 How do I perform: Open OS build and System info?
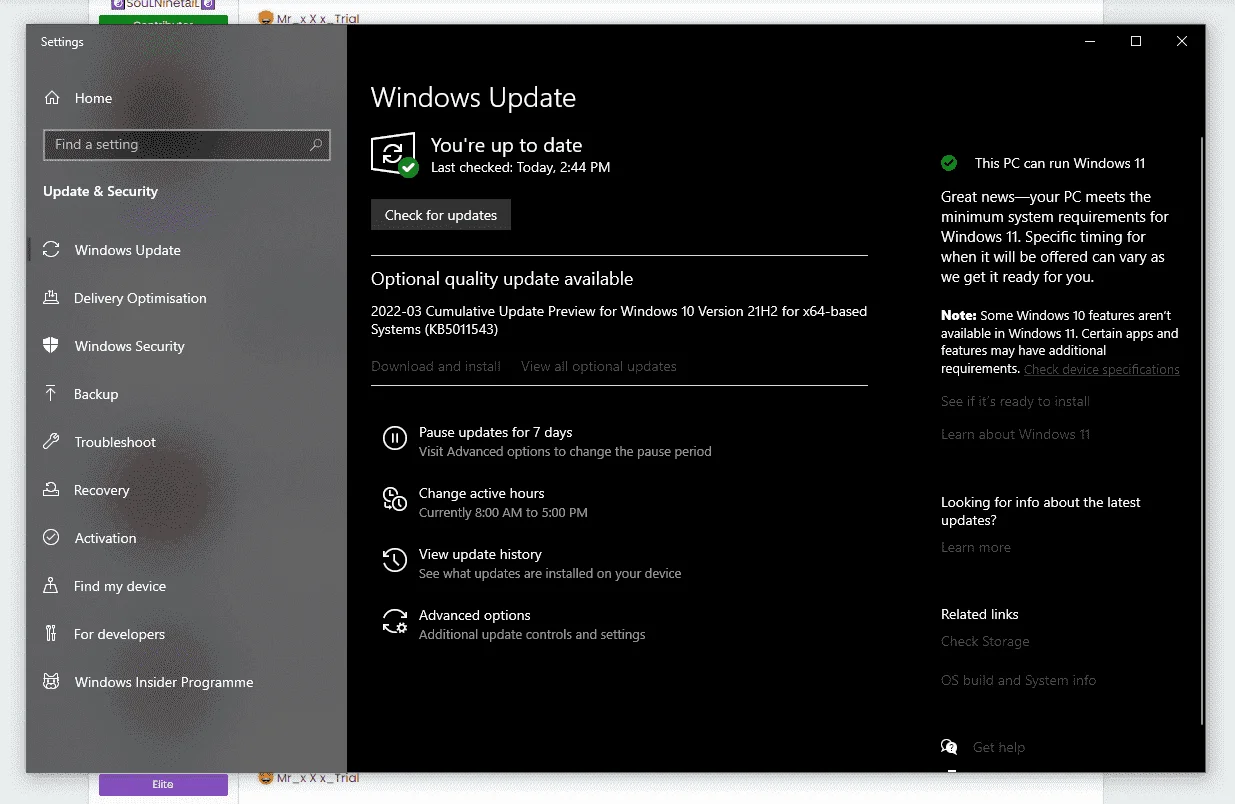[1018, 680]
